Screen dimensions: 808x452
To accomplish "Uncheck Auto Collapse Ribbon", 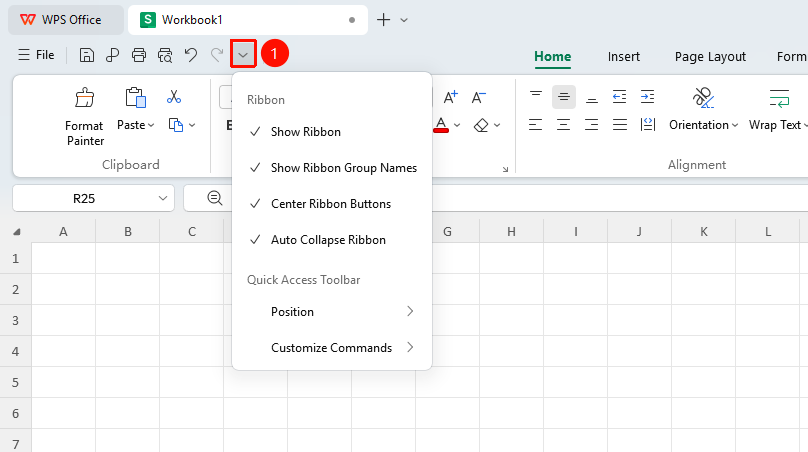I will [x=332, y=240].
